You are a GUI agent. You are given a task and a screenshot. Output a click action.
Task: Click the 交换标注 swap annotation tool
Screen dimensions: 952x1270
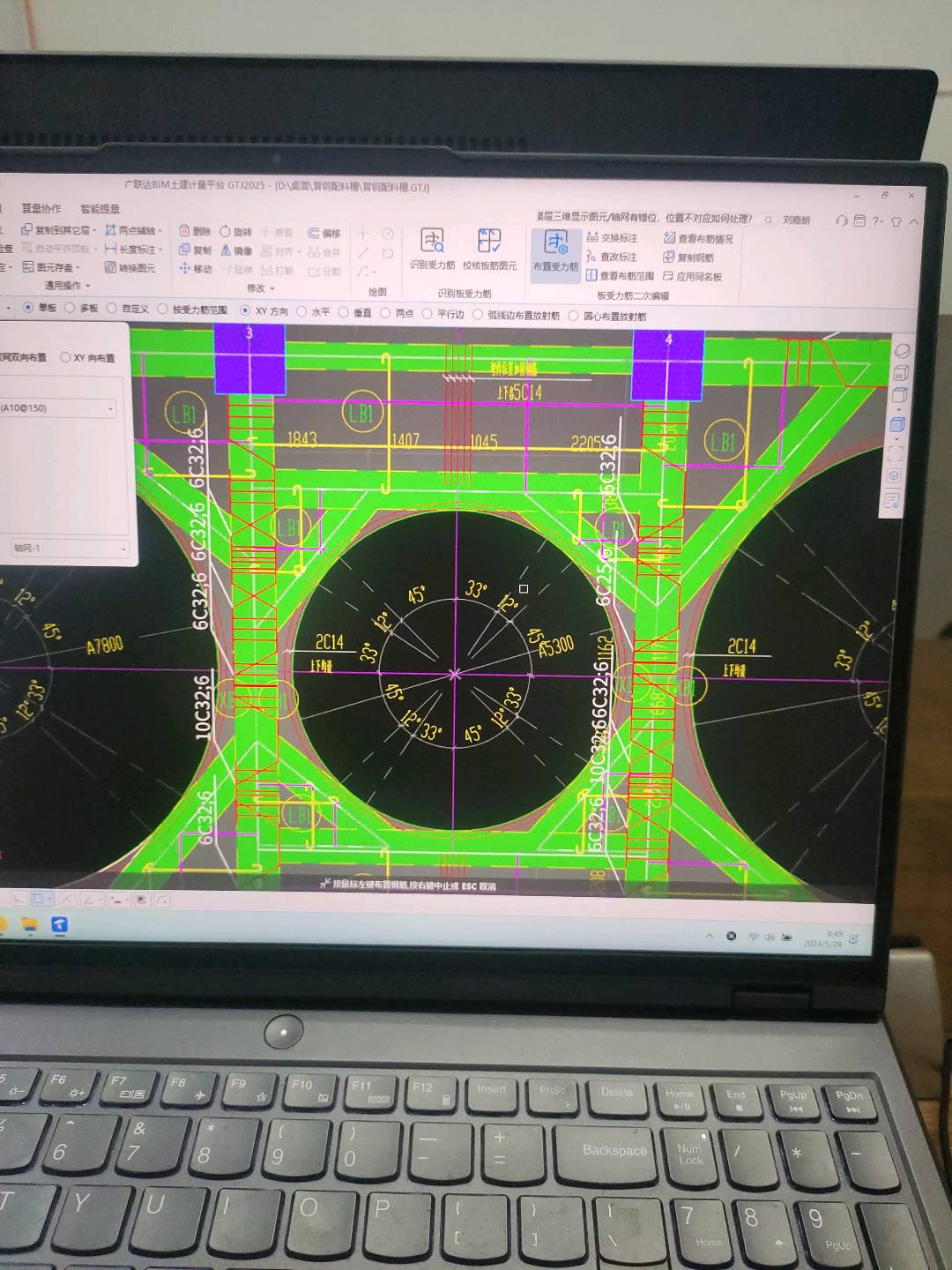pyautogui.click(x=612, y=237)
